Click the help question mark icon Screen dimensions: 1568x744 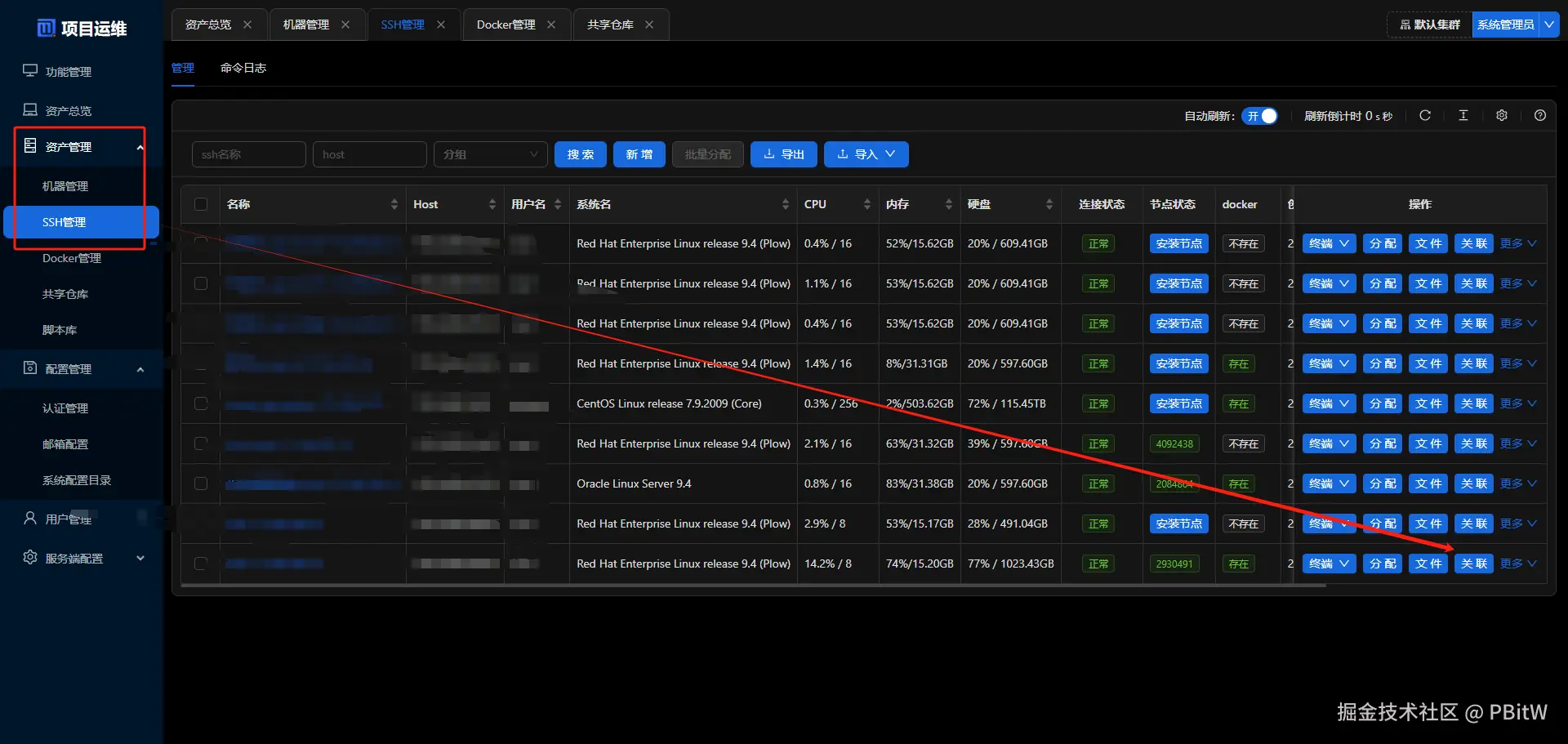1540,116
